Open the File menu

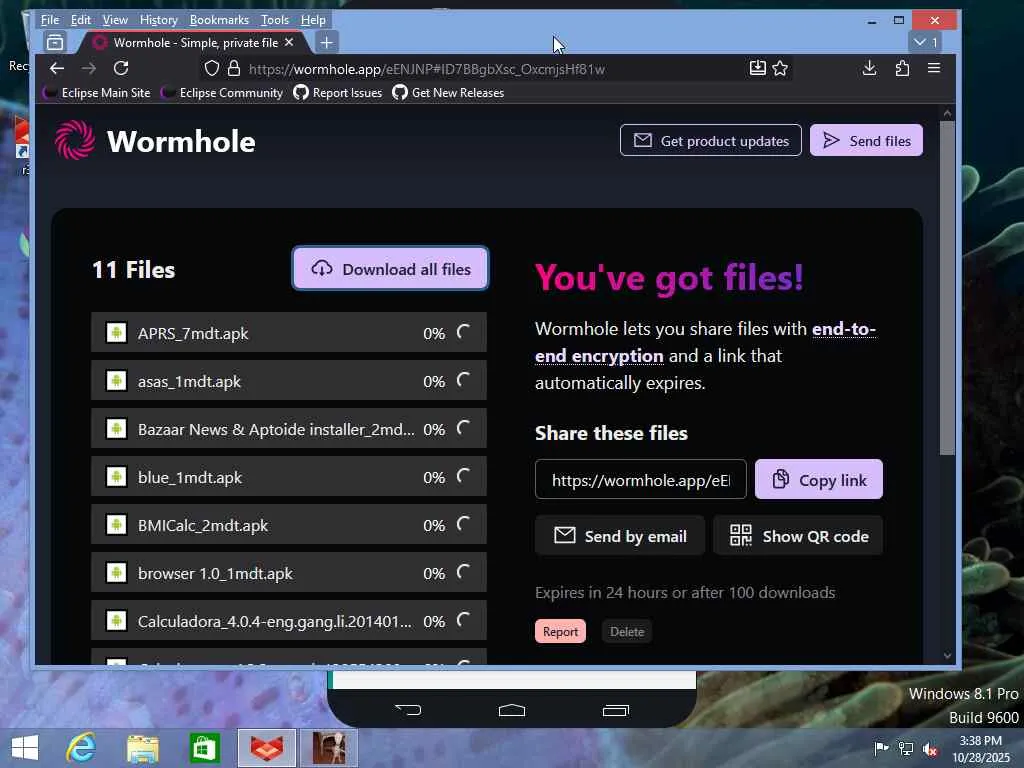coord(50,20)
